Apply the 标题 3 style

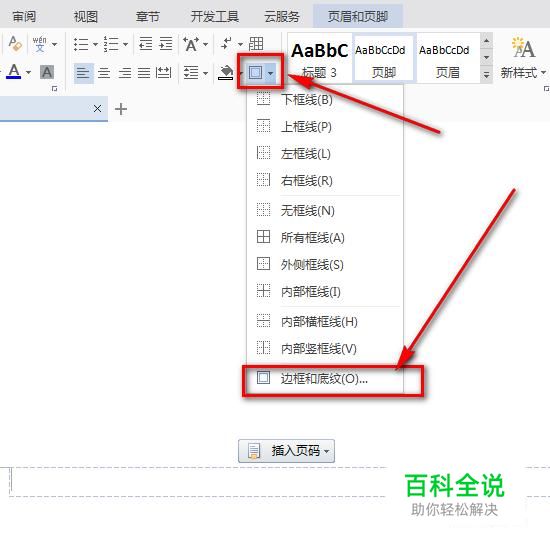[x=320, y=58]
